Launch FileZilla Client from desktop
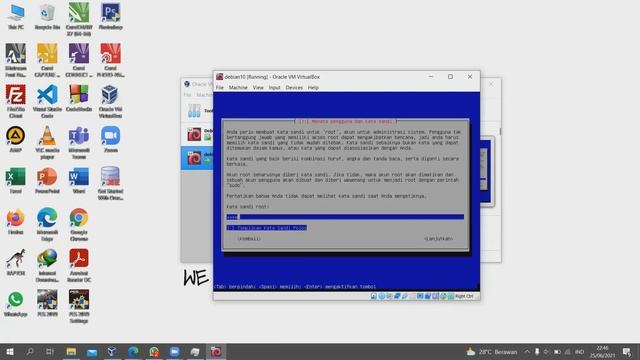640x360 pixels. click(x=16, y=101)
